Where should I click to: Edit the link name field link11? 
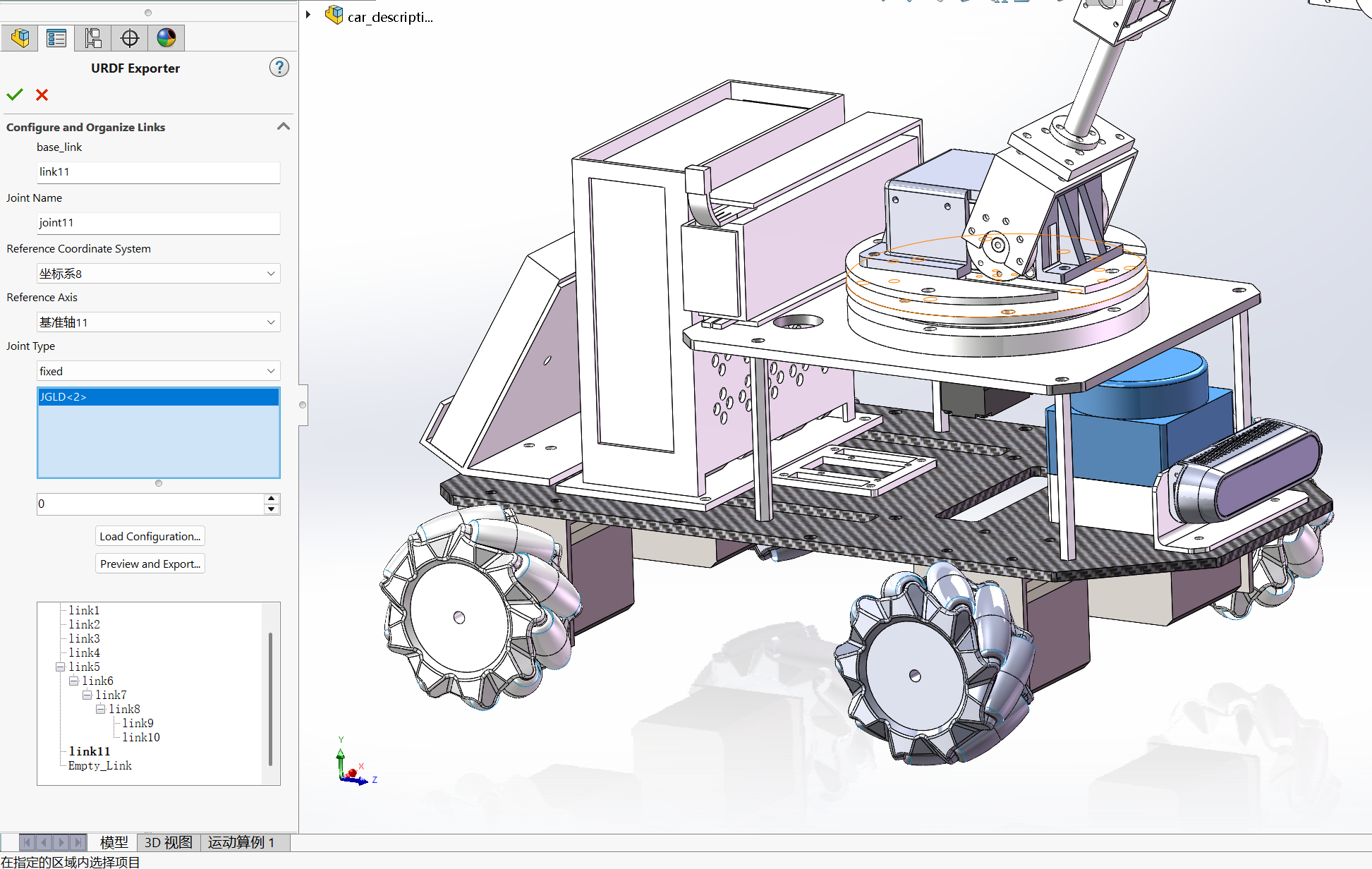pos(158,172)
